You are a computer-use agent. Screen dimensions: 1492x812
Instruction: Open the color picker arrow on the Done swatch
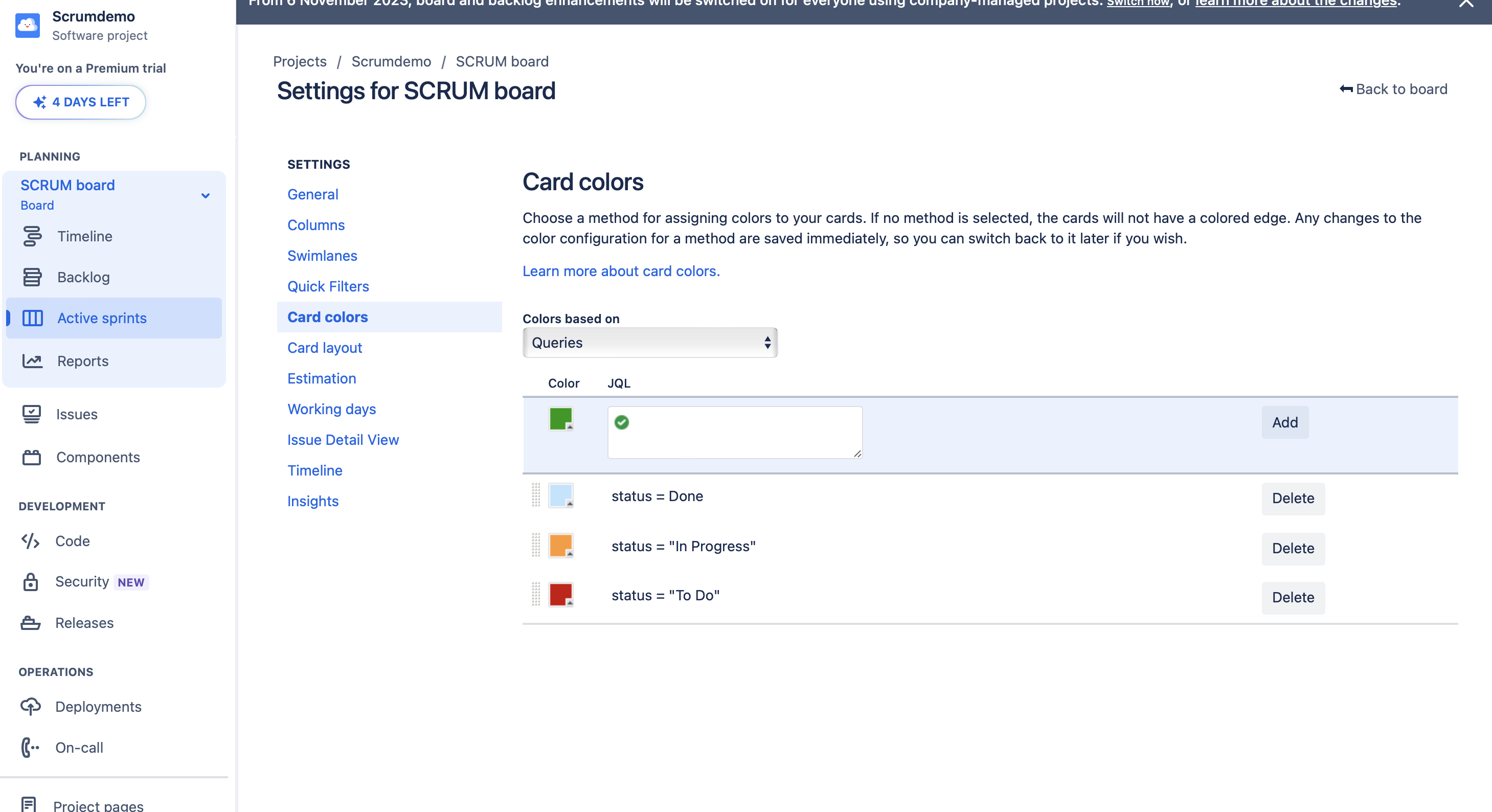pyautogui.click(x=570, y=504)
